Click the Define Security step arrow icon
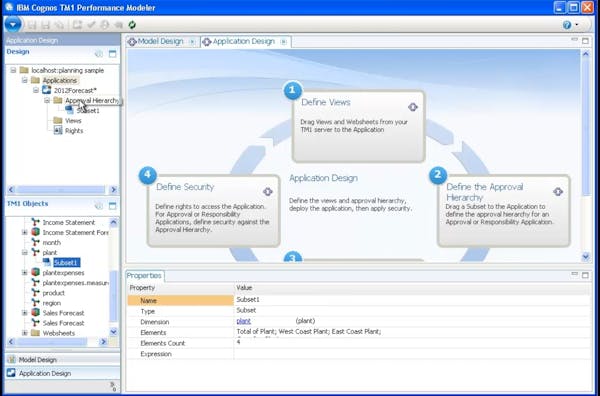This screenshot has height=396, width=600. [x=267, y=191]
